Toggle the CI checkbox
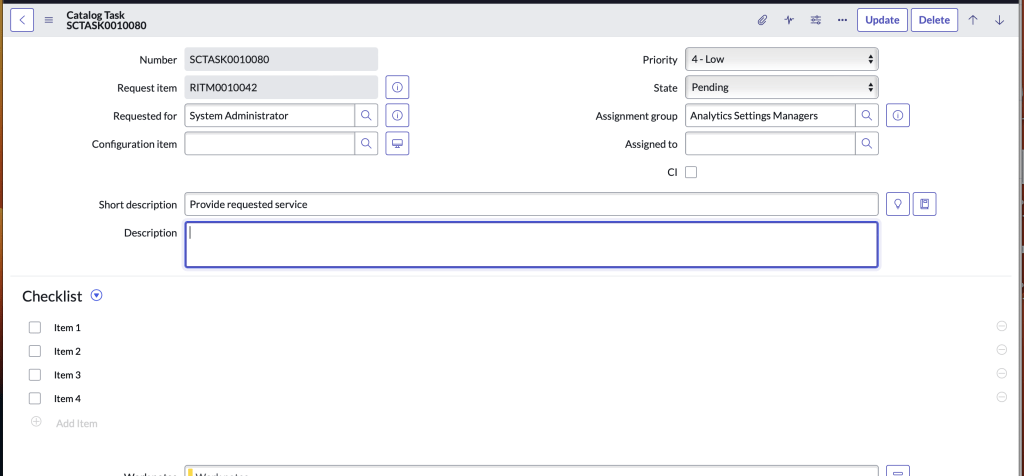The width and height of the screenshot is (1024, 476). (x=691, y=172)
